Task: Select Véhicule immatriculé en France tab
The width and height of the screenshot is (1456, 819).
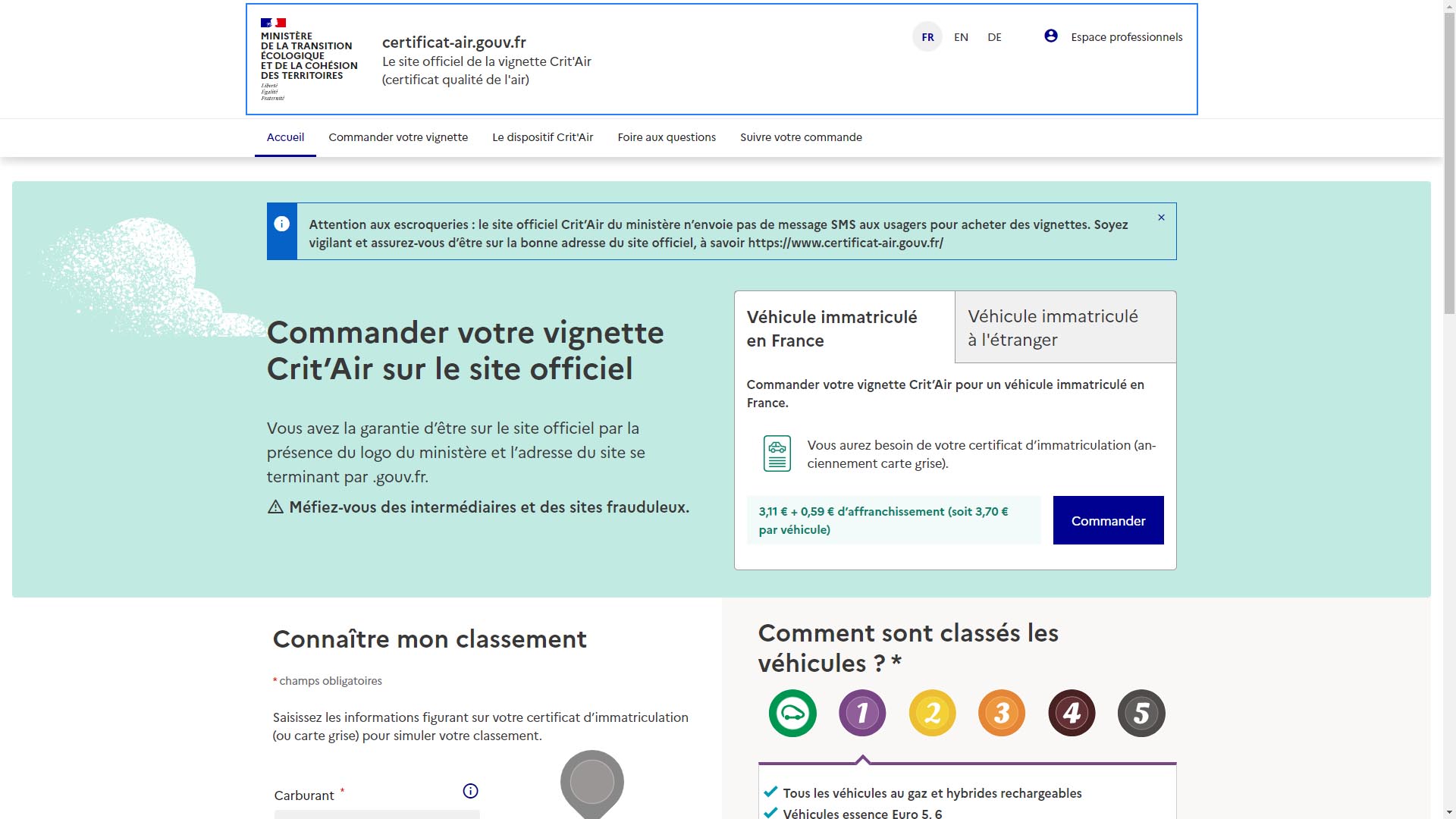Action: pos(844,328)
